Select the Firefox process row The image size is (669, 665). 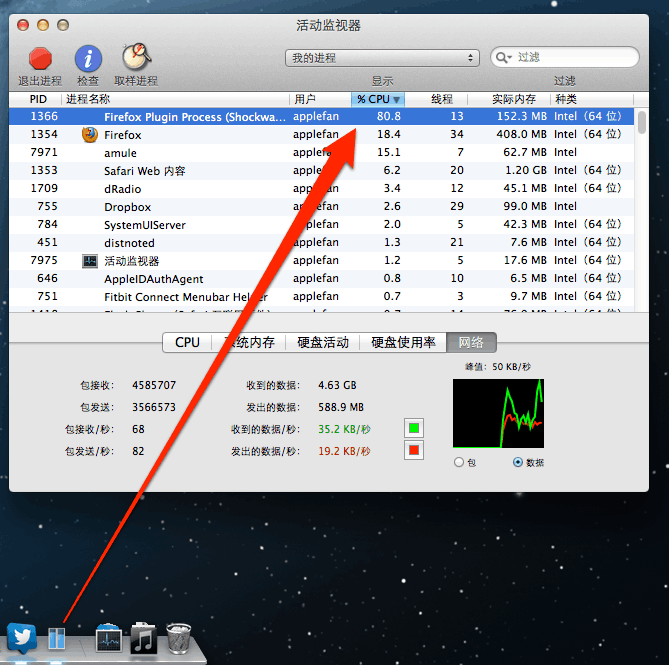coord(322,134)
